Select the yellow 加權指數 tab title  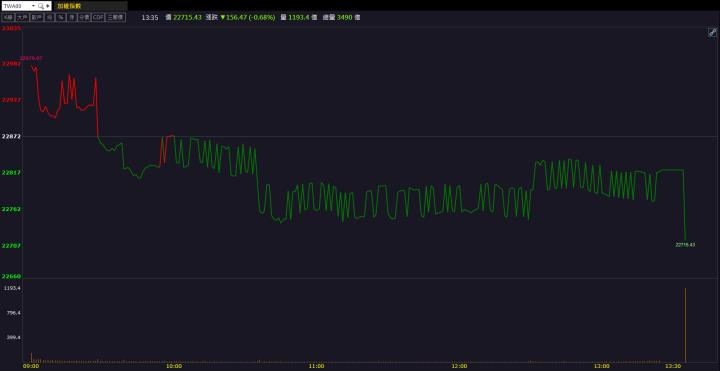point(69,6)
